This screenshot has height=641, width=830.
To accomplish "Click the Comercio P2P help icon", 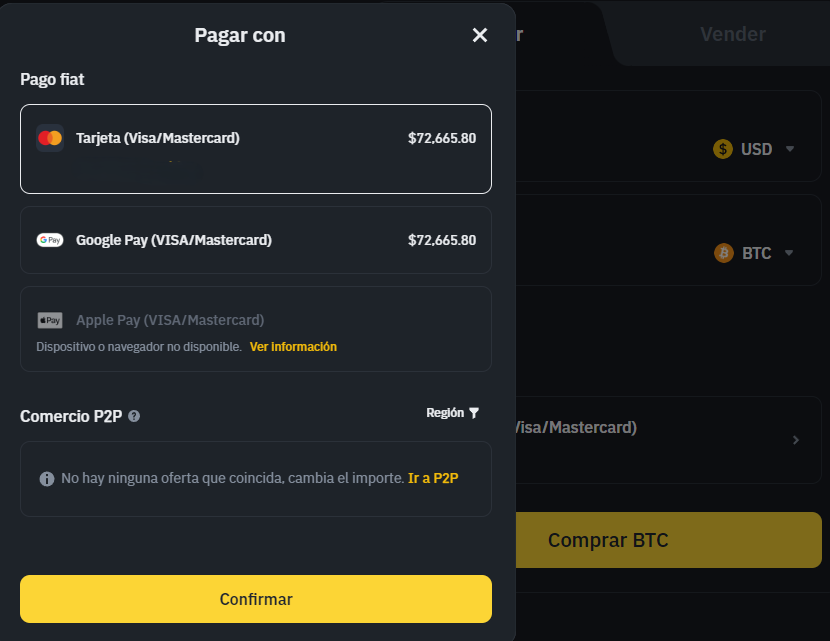I will 134,416.
